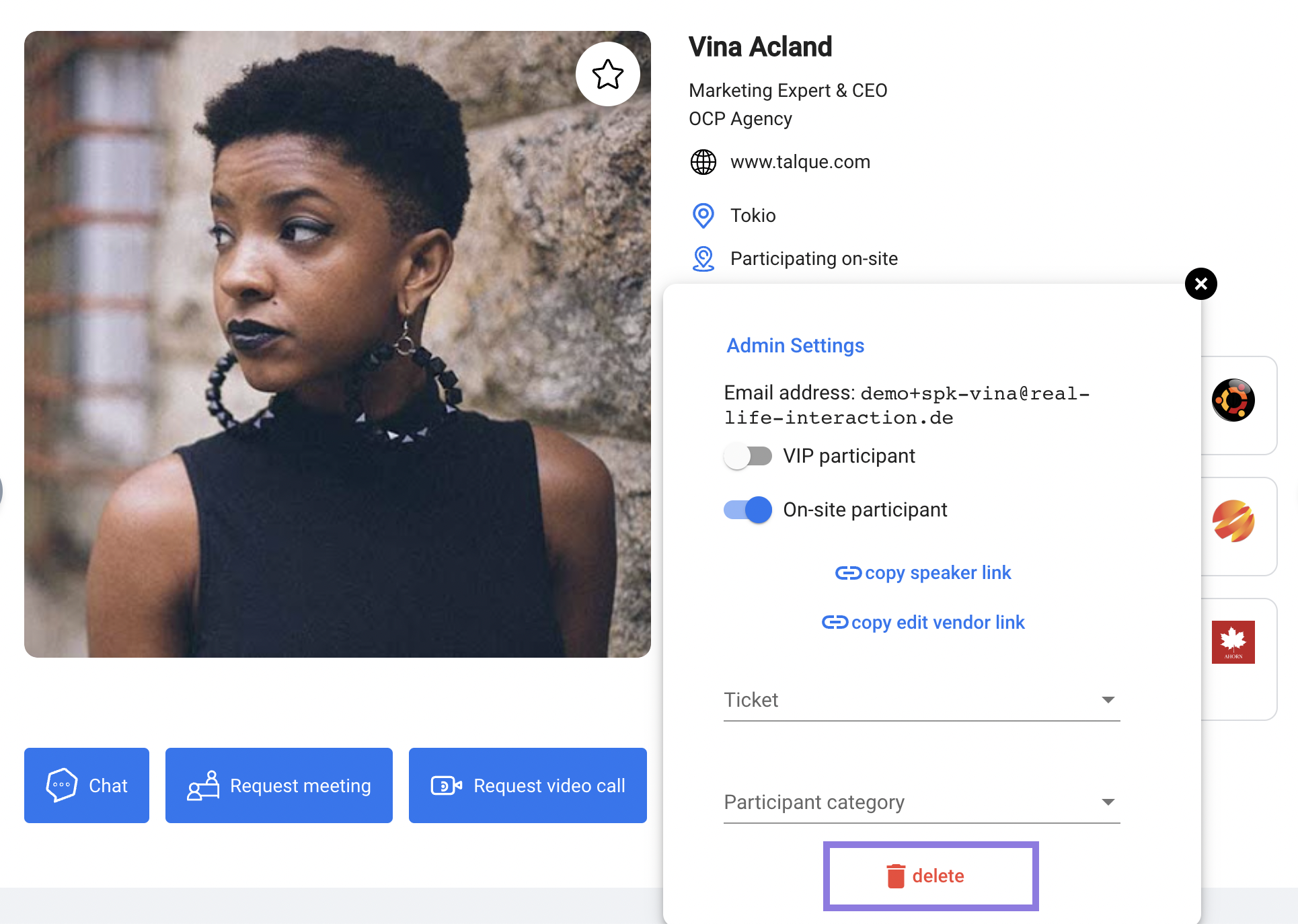The height and width of the screenshot is (924, 1298).
Task: Click the star favorite icon on photo
Action: point(608,74)
